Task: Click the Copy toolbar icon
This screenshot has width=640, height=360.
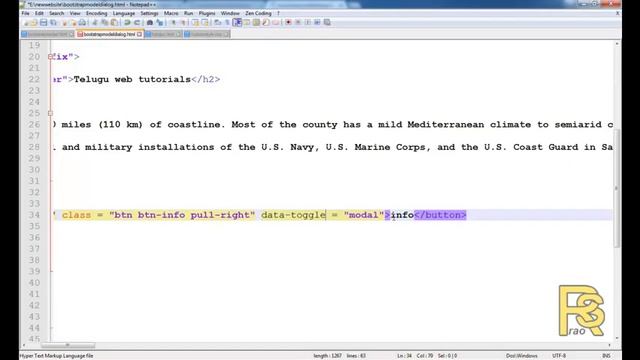Action: pos(104,22)
